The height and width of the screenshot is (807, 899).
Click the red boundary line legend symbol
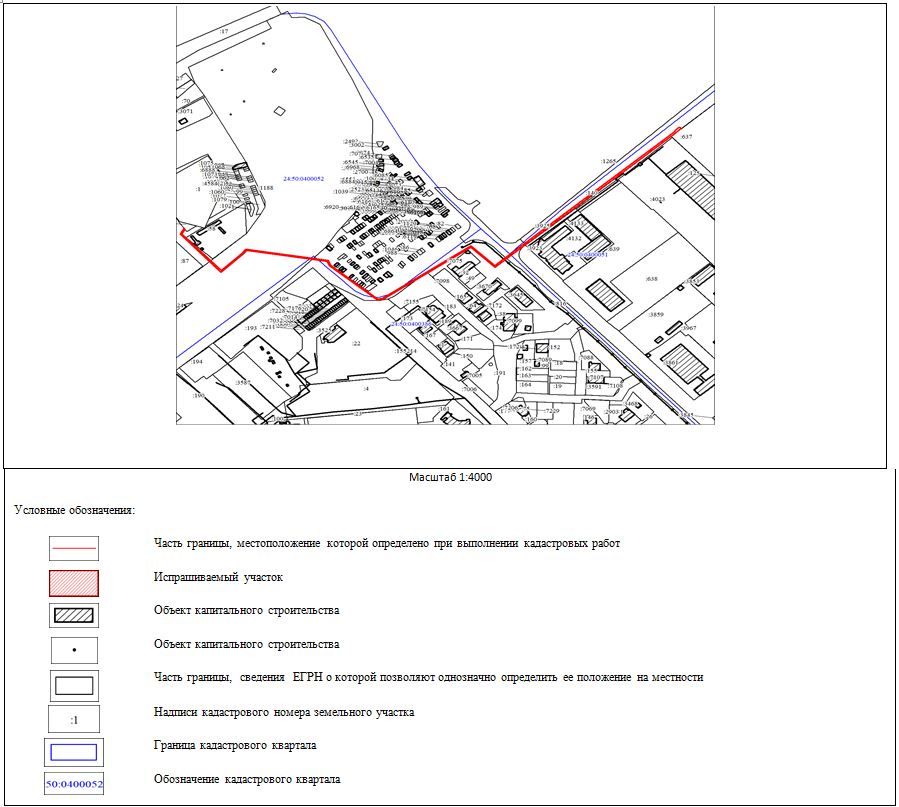pyautogui.click(x=75, y=548)
